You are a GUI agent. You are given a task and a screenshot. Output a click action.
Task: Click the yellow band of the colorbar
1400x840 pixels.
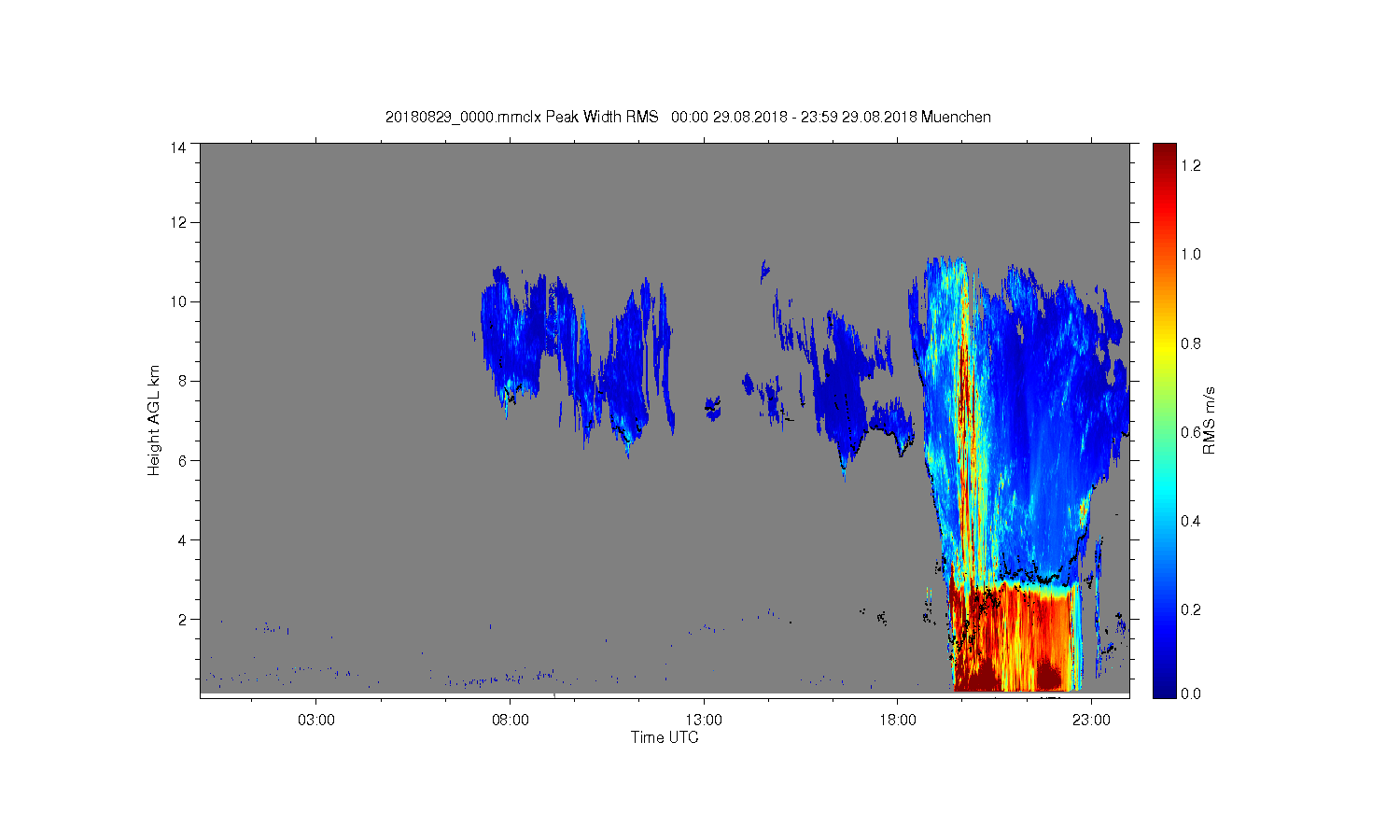coord(1164,347)
